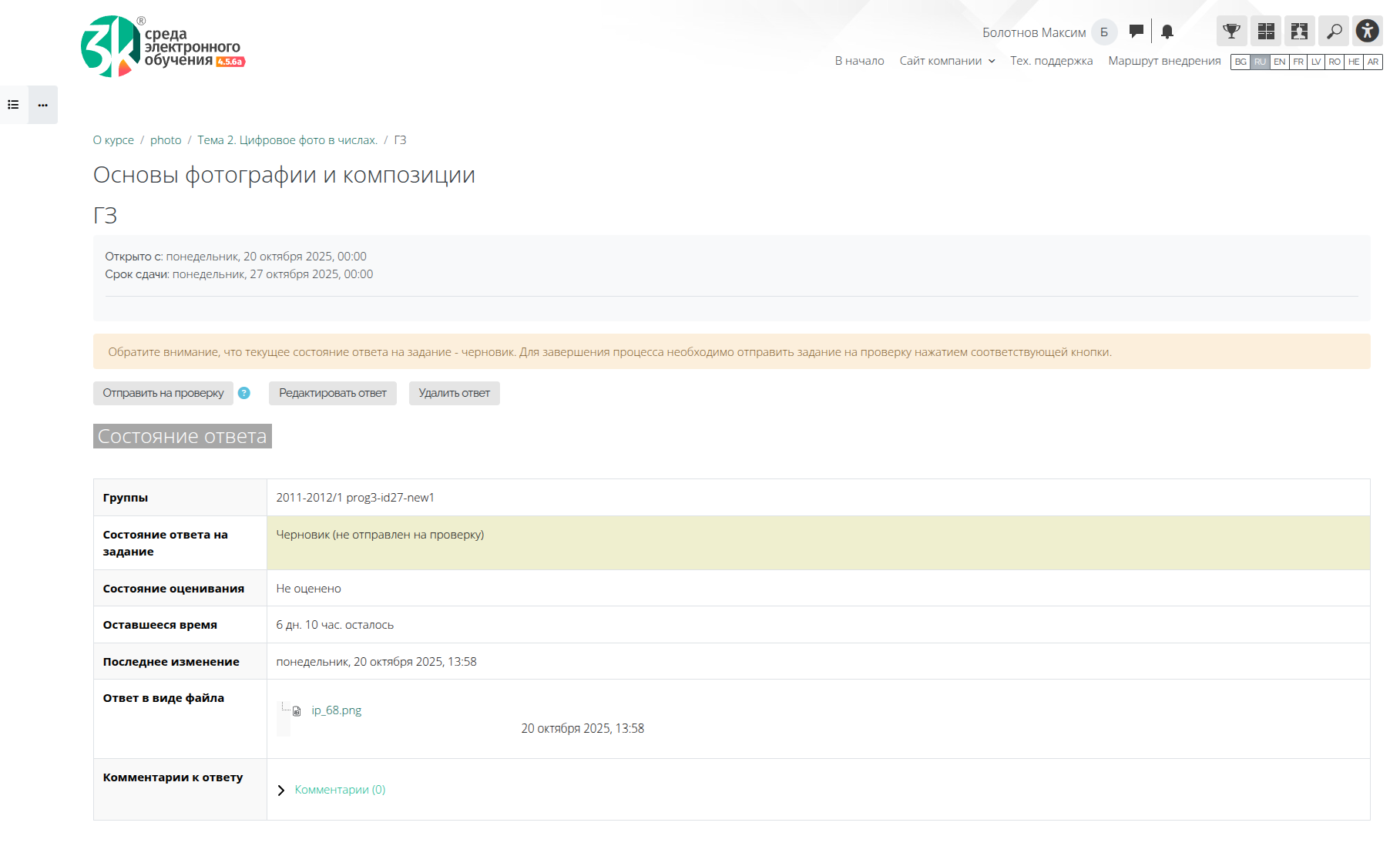This screenshot has height=846, width=1400.
Task: Open the ip_68.png submitted file
Action: click(x=336, y=710)
